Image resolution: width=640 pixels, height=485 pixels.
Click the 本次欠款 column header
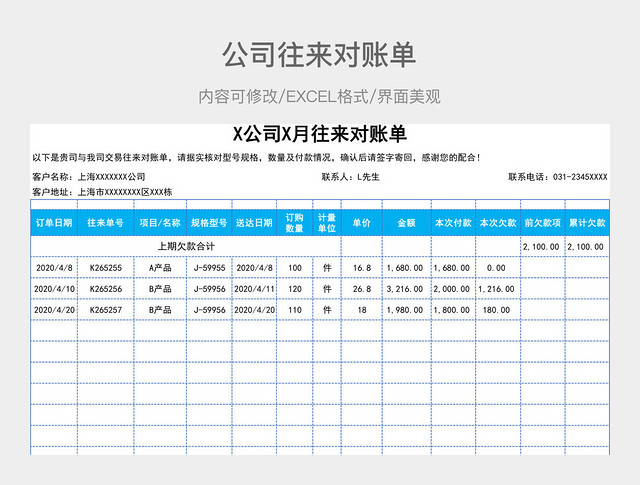point(498,223)
